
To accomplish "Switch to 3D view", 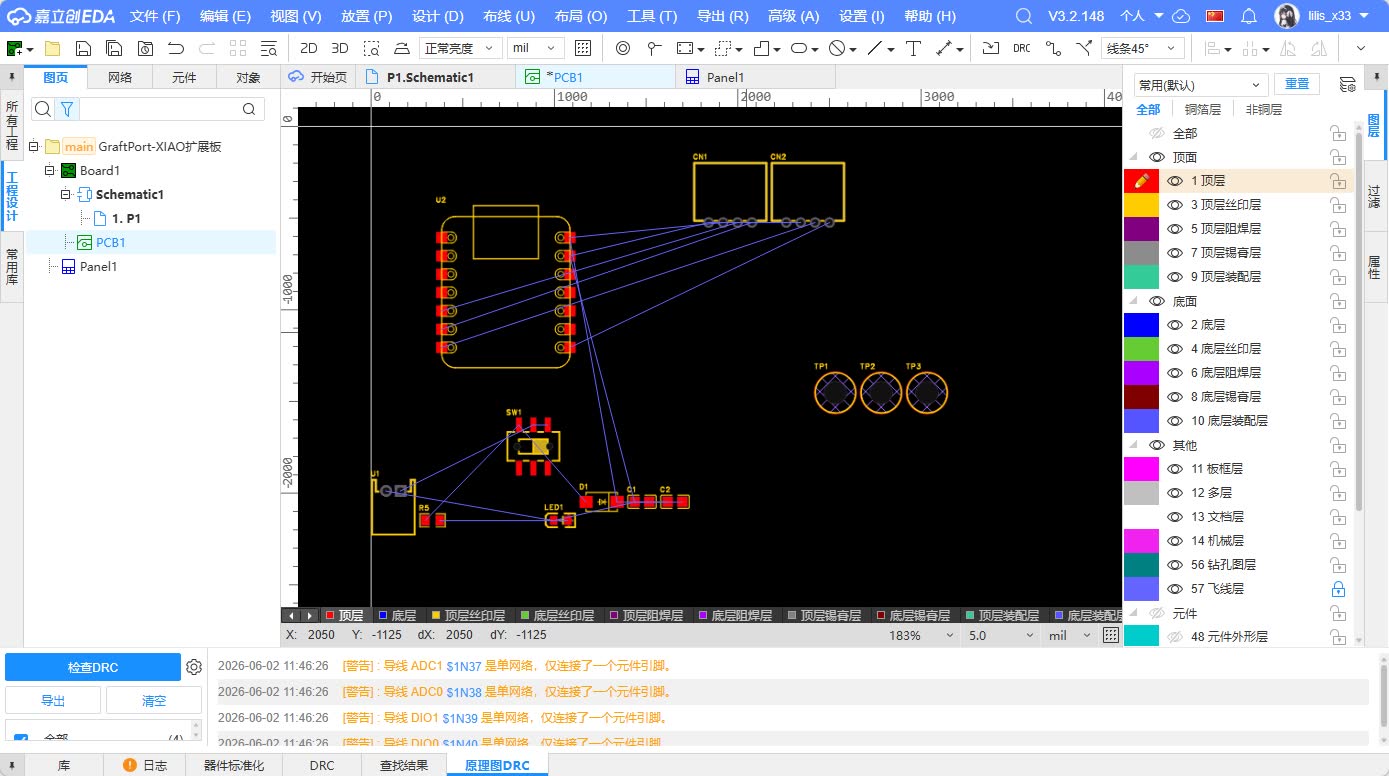I will [340, 48].
